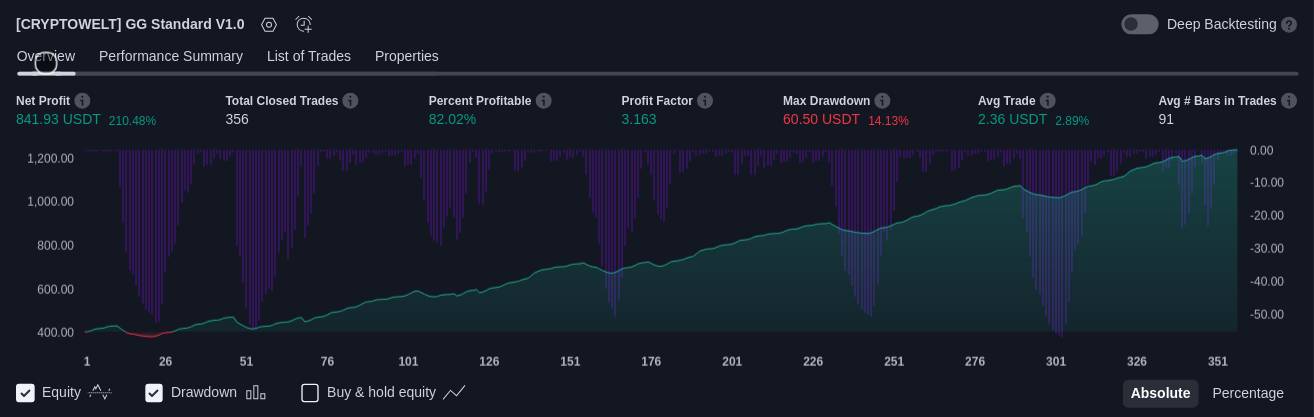Image resolution: width=1314 pixels, height=417 pixels.
Task: Click Deep Backtesting help question icon
Action: click(1289, 25)
